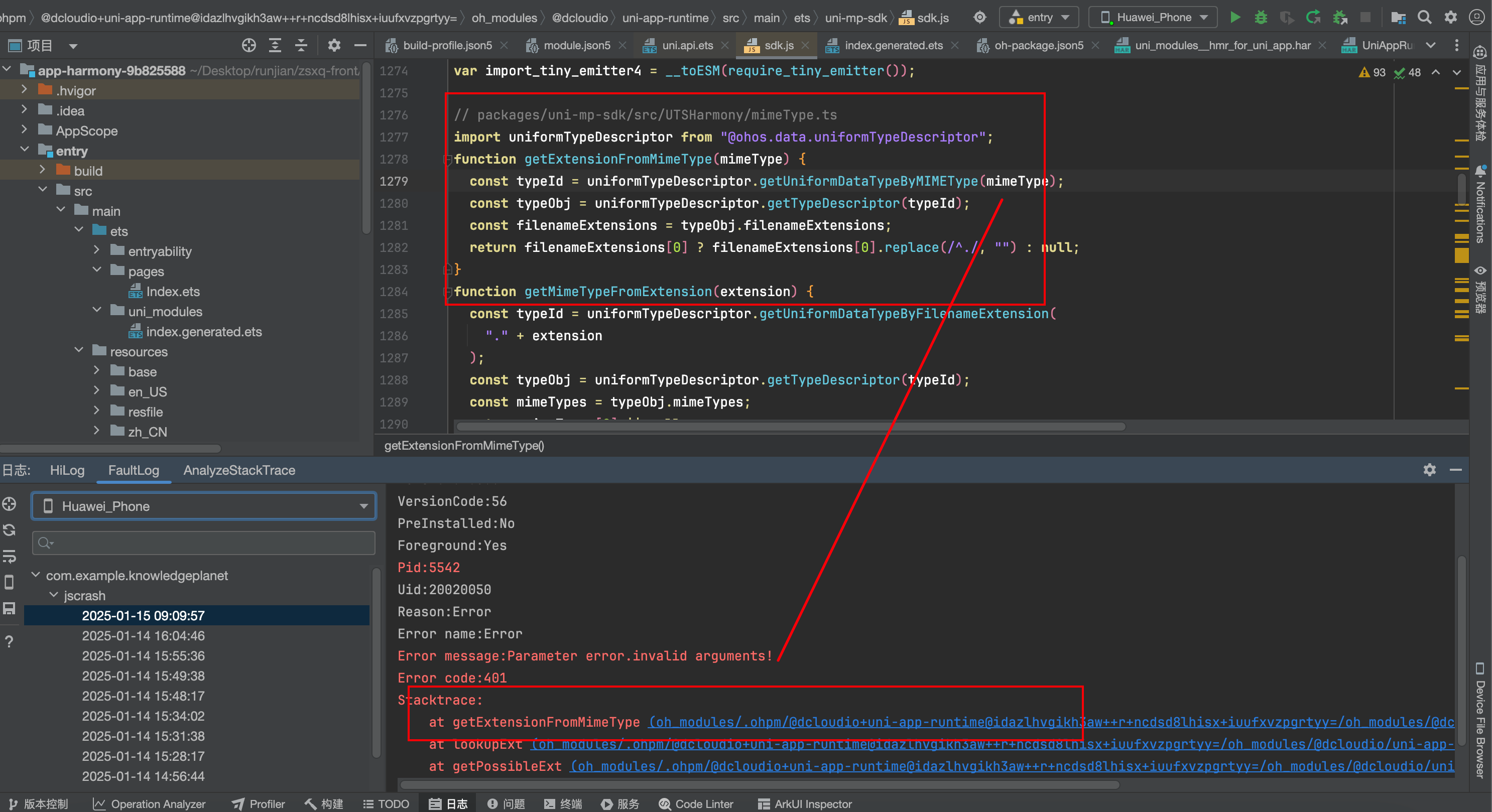Open Huawei_Phone dropdown in FaultLog panel
Screen dimensions: 1492x812
pyautogui.click(x=204, y=506)
